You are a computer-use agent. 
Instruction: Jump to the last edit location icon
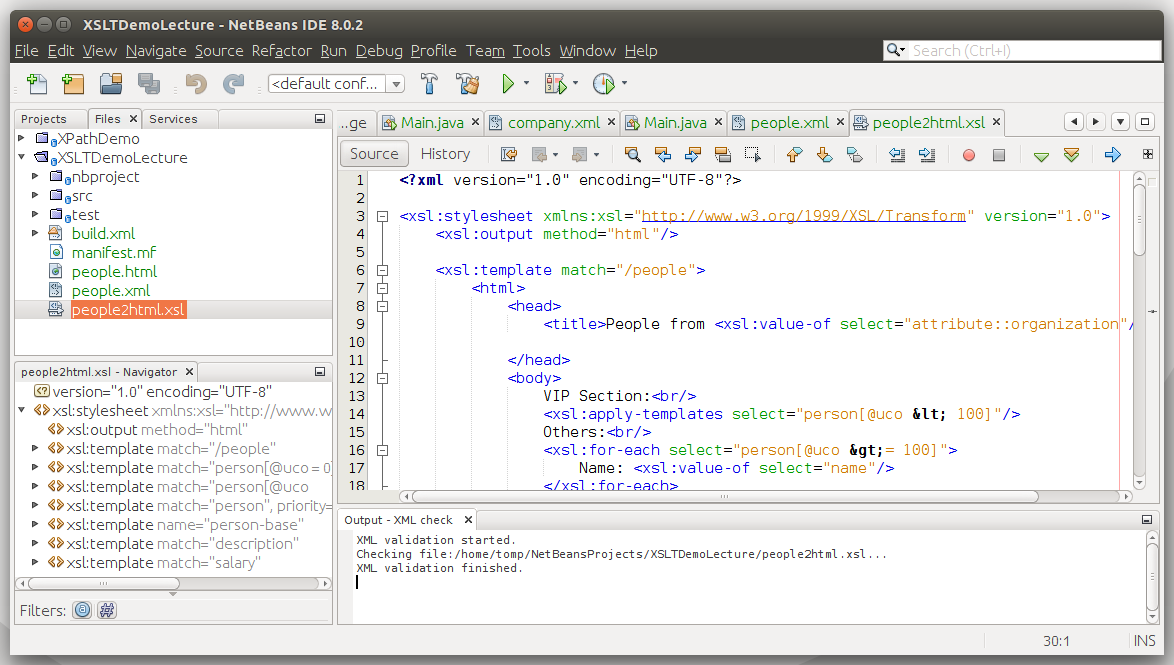pyautogui.click(x=509, y=154)
